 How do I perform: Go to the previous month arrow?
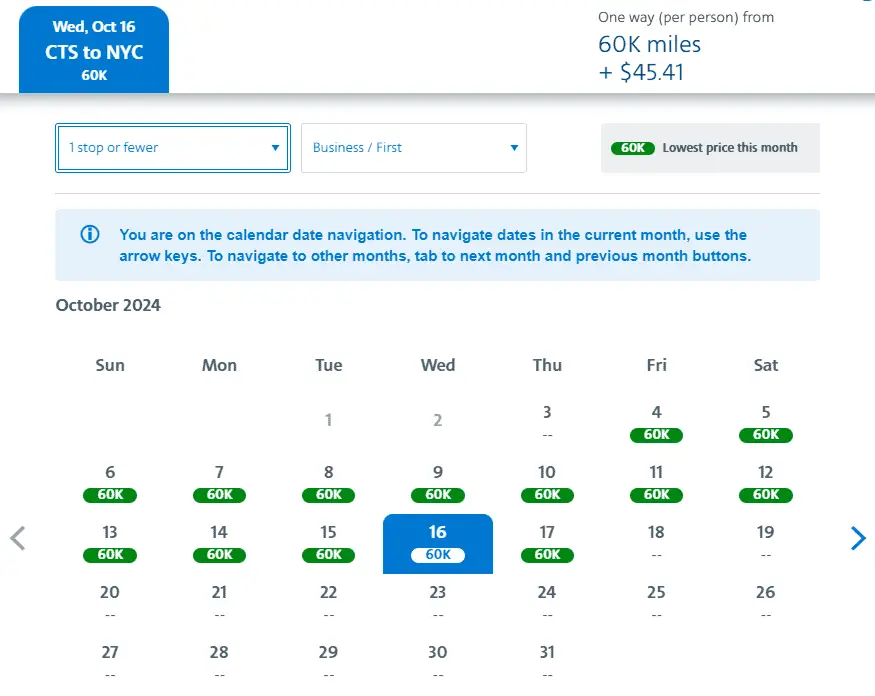coord(17,538)
